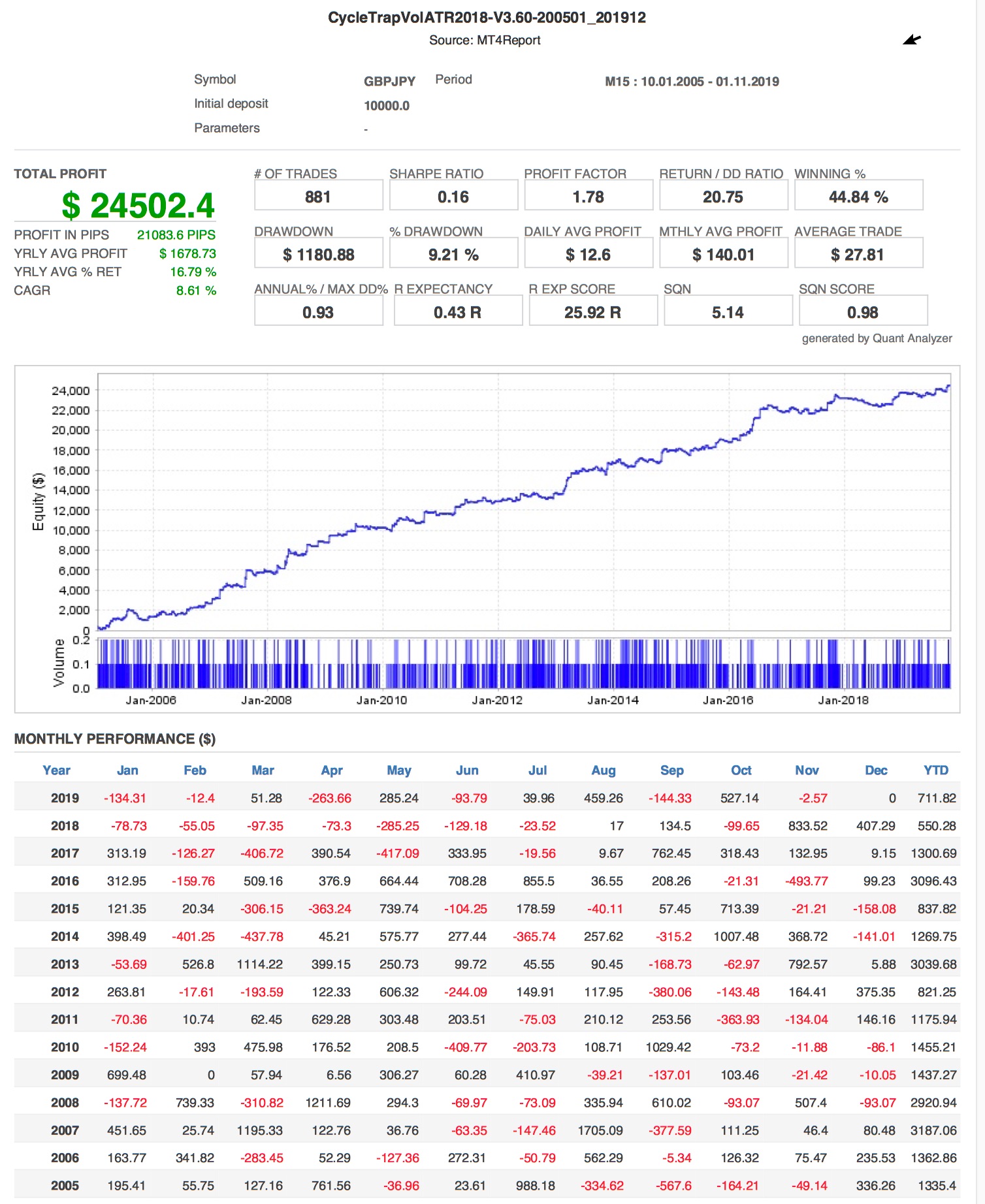Click the 2016 November value -493.77
The image size is (985, 1204).
(x=806, y=881)
